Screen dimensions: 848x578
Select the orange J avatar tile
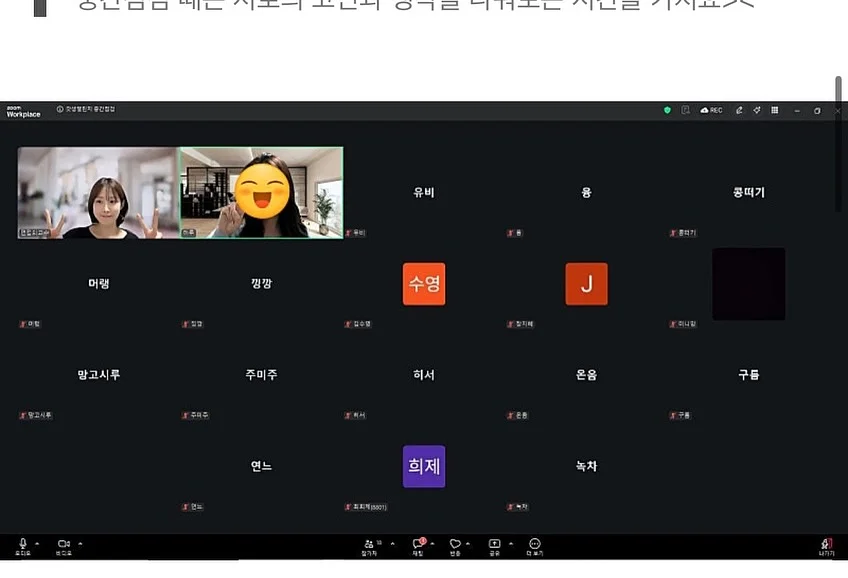587,284
